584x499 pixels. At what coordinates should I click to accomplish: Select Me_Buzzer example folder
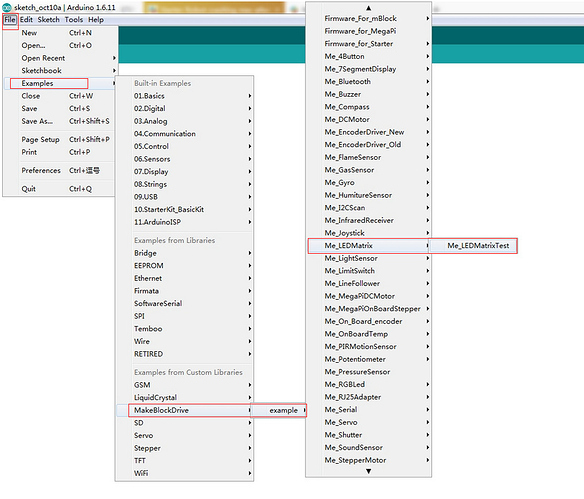pos(369,95)
